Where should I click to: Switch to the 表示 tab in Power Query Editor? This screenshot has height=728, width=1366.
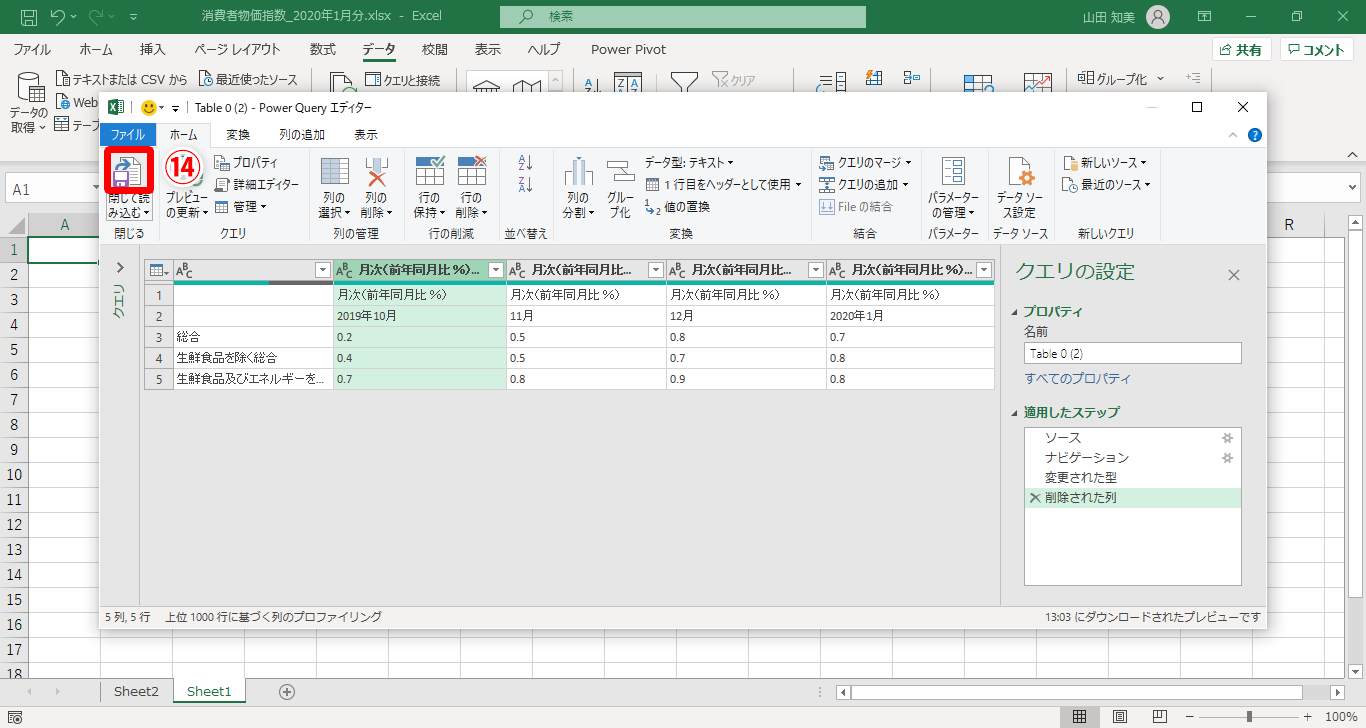(x=366, y=134)
